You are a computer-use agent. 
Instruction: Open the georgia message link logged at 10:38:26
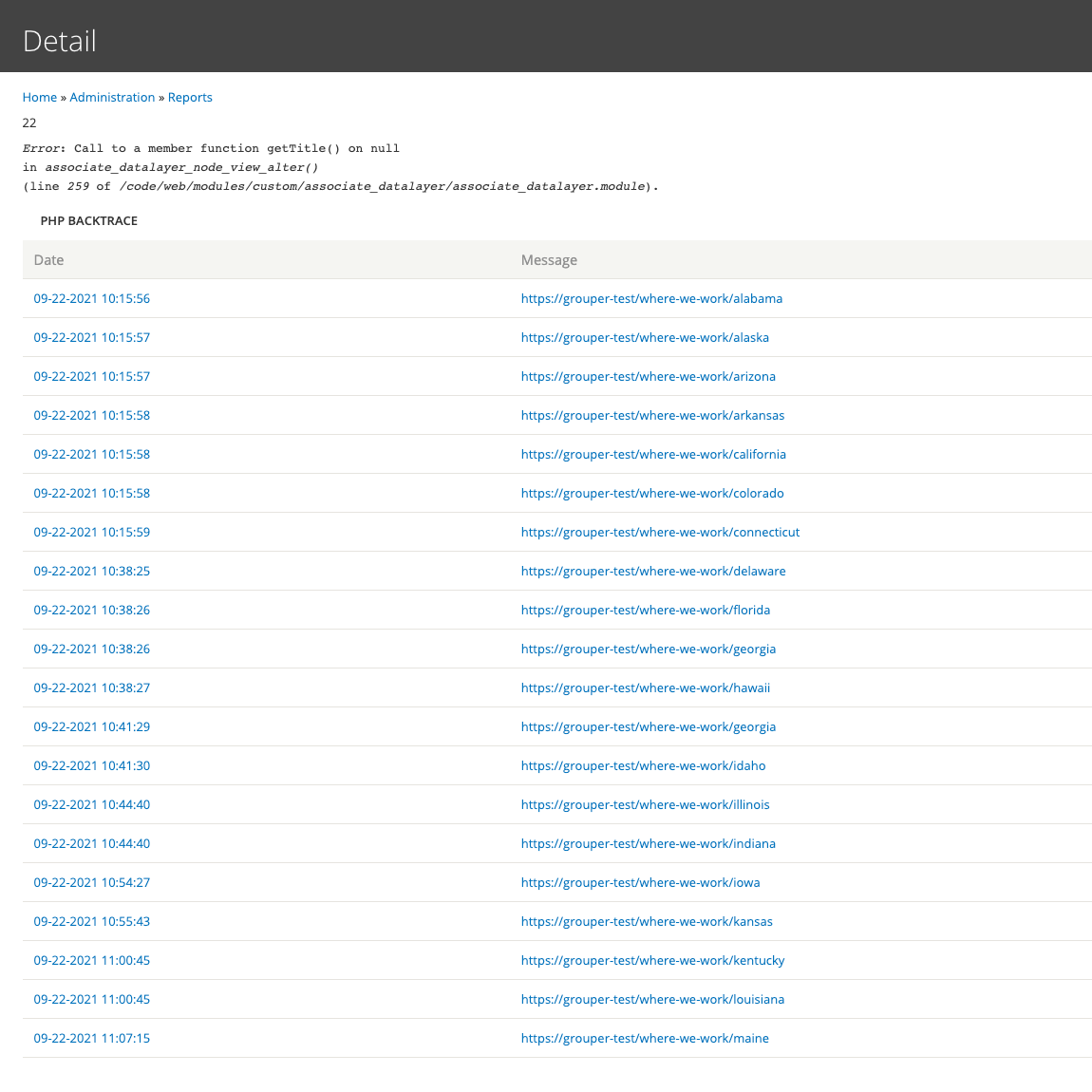tap(649, 650)
